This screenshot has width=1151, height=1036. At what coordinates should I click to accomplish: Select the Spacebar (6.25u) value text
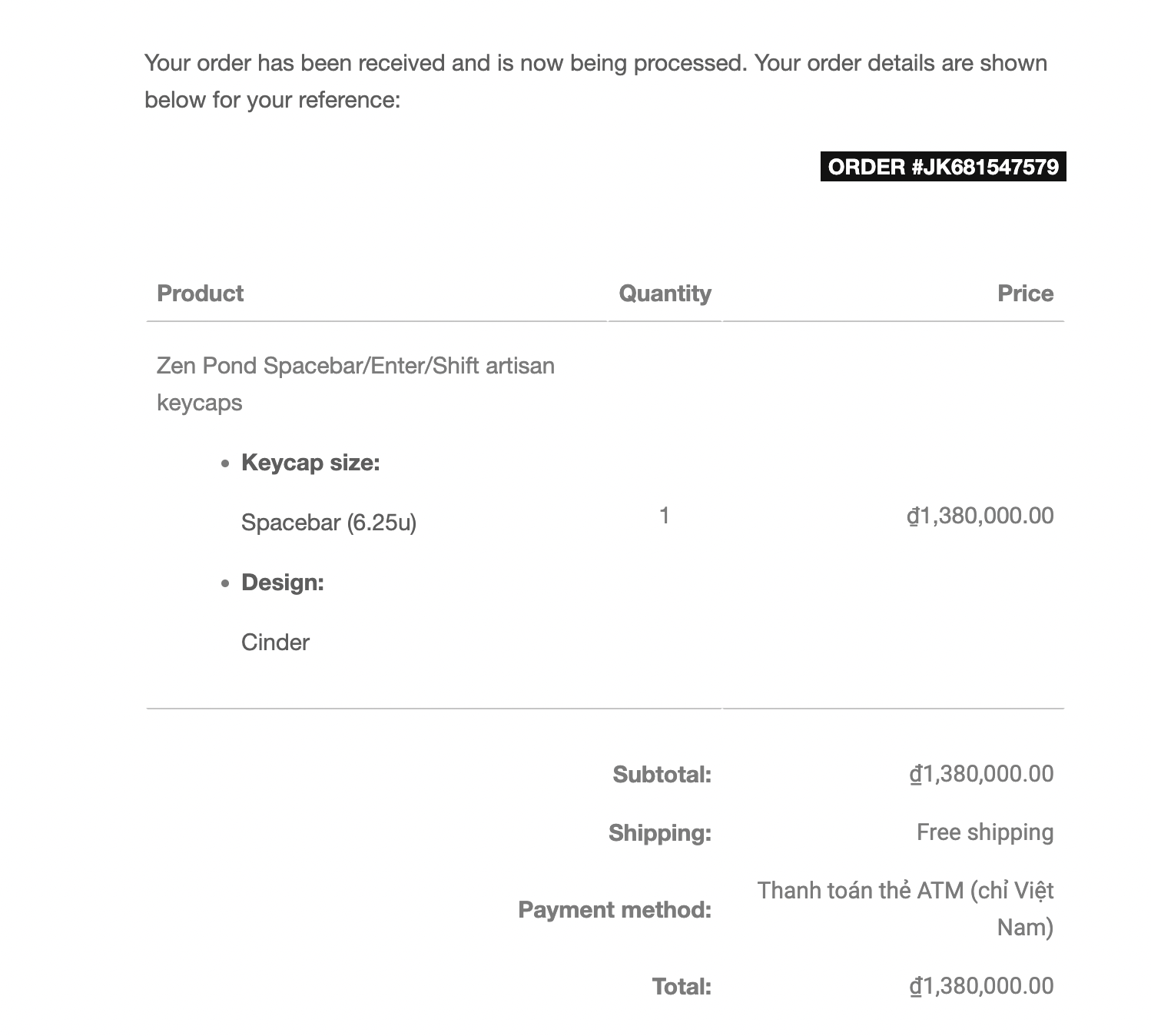(329, 523)
